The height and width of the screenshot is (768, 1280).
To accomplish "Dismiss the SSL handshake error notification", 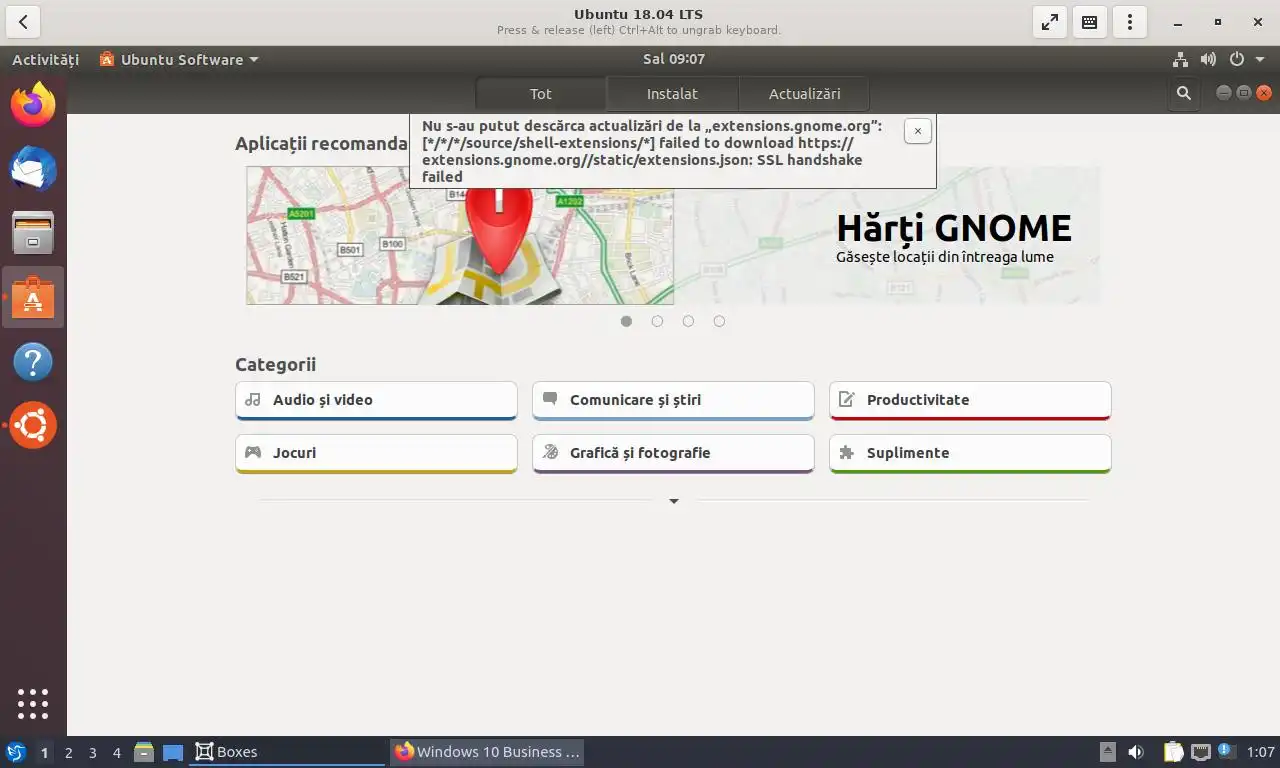I will (x=917, y=131).
